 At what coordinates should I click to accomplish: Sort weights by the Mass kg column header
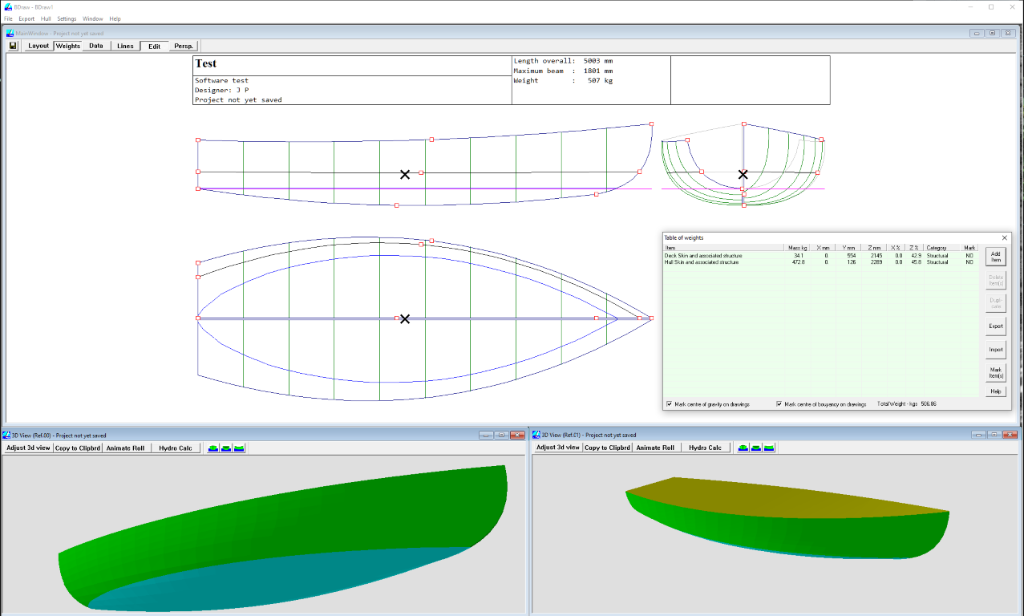797,247
